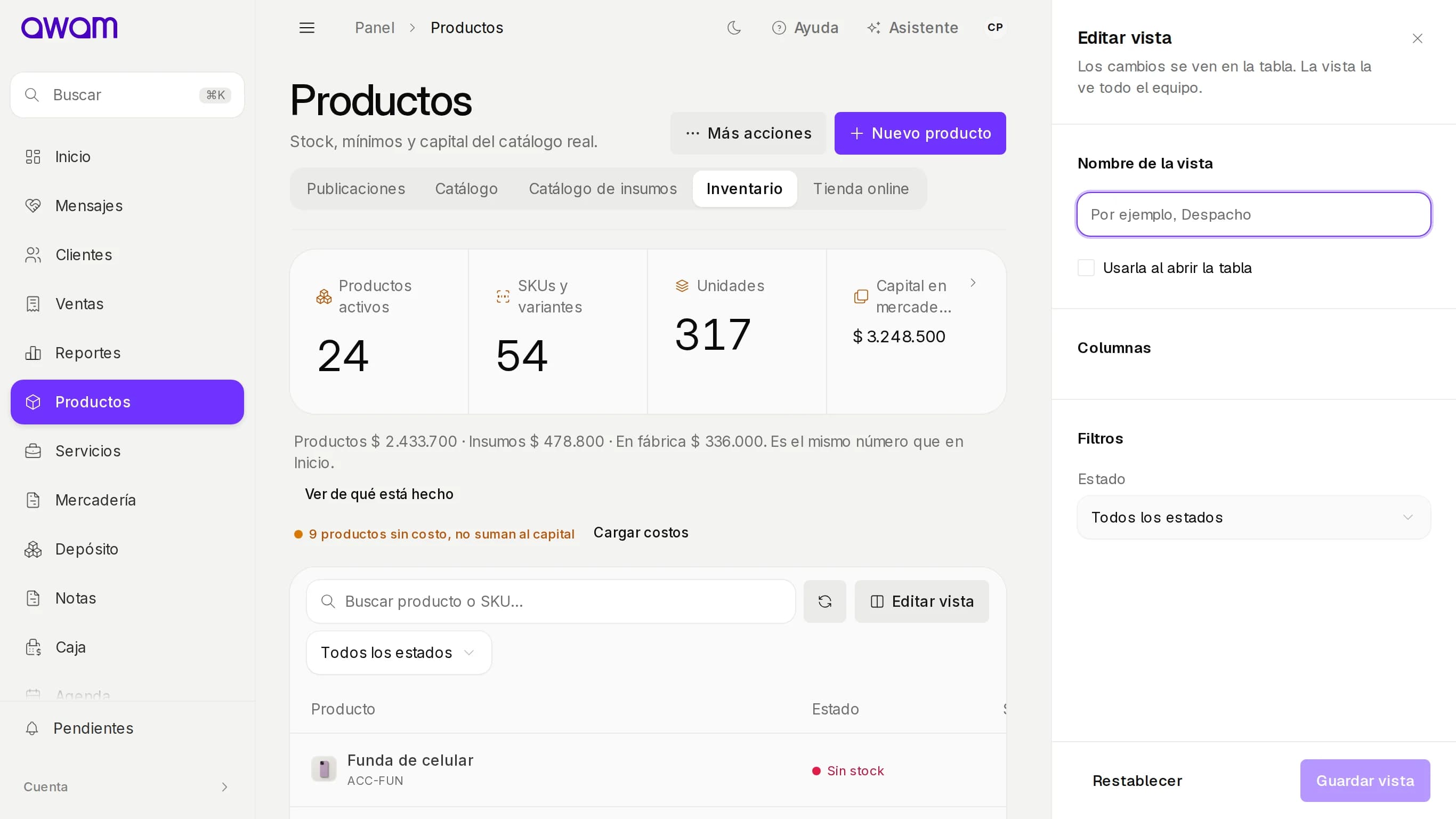Viewport: 1456px width, 819px height.
Task: Enable Usarla al abrir la tabla checkbox
Action: 1086,268
